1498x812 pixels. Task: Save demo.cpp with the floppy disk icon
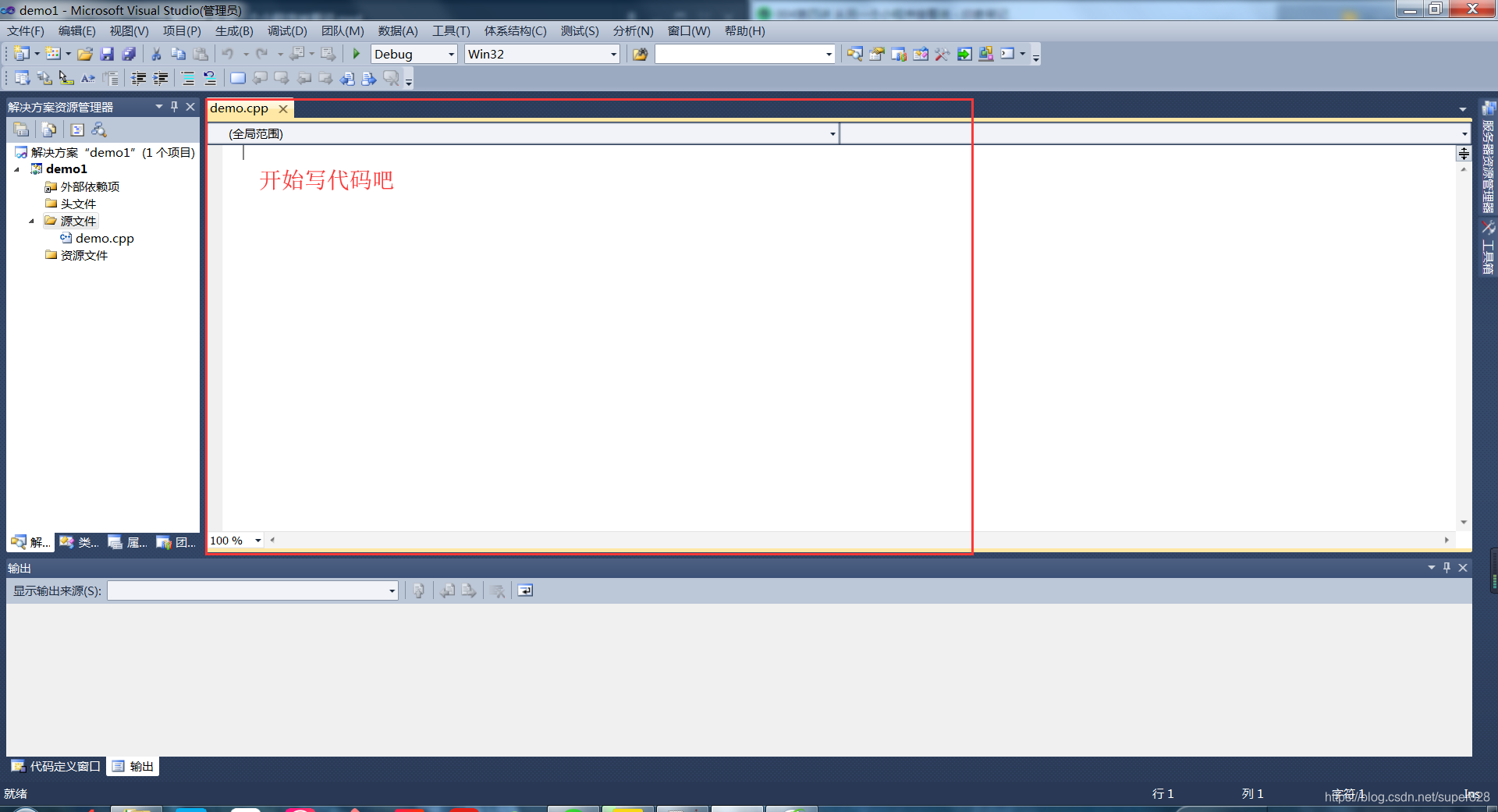tap(107, 54)
